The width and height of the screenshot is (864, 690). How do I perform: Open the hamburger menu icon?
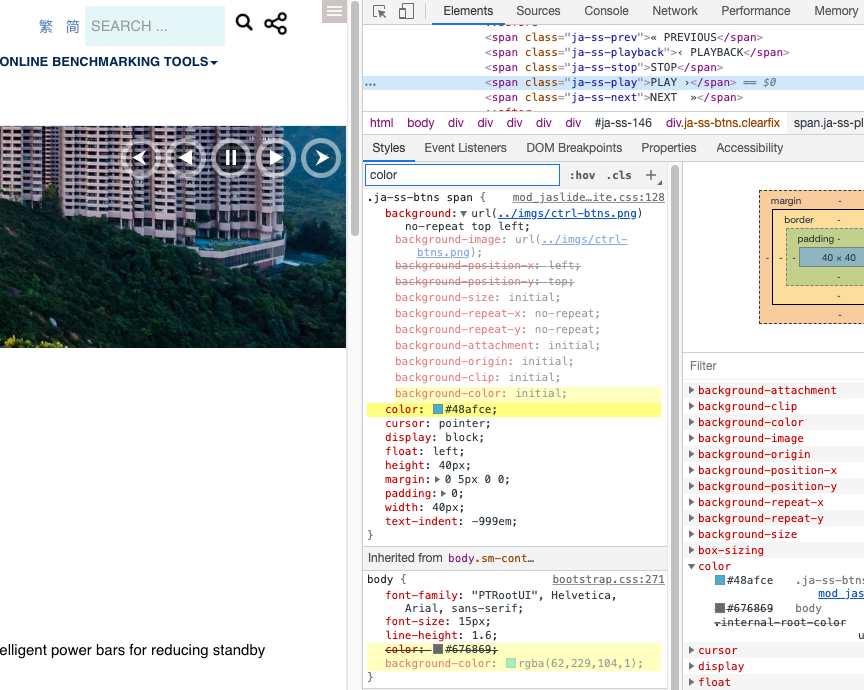click(335, 11)
